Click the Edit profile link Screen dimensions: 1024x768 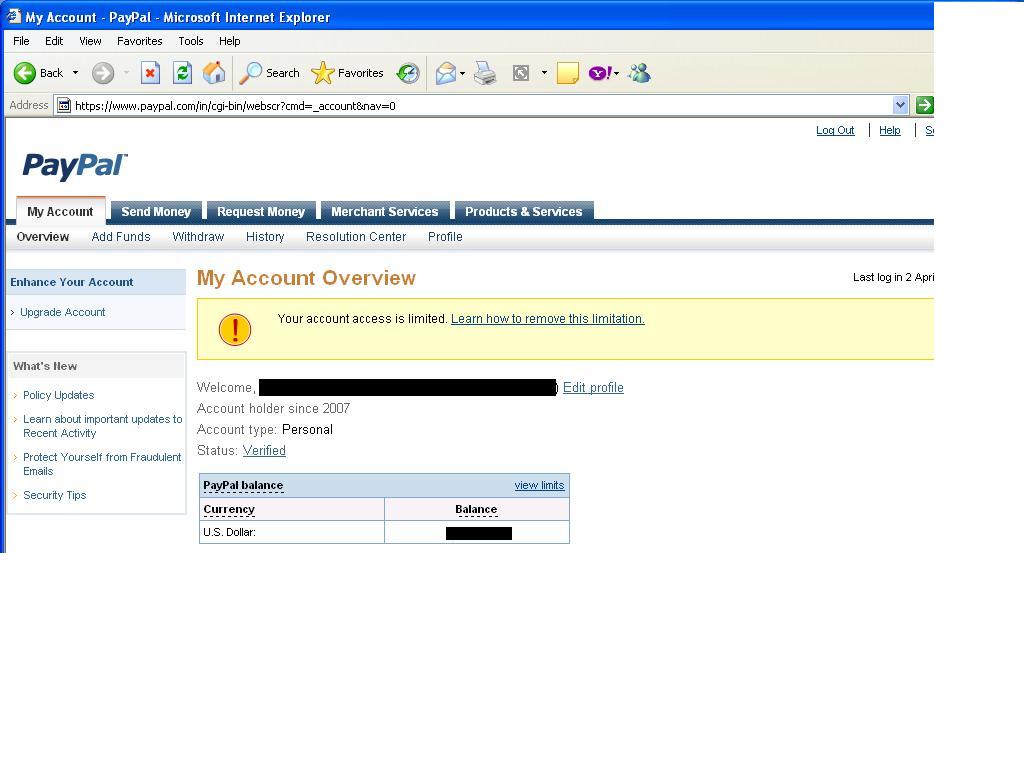tap(593, 387)
